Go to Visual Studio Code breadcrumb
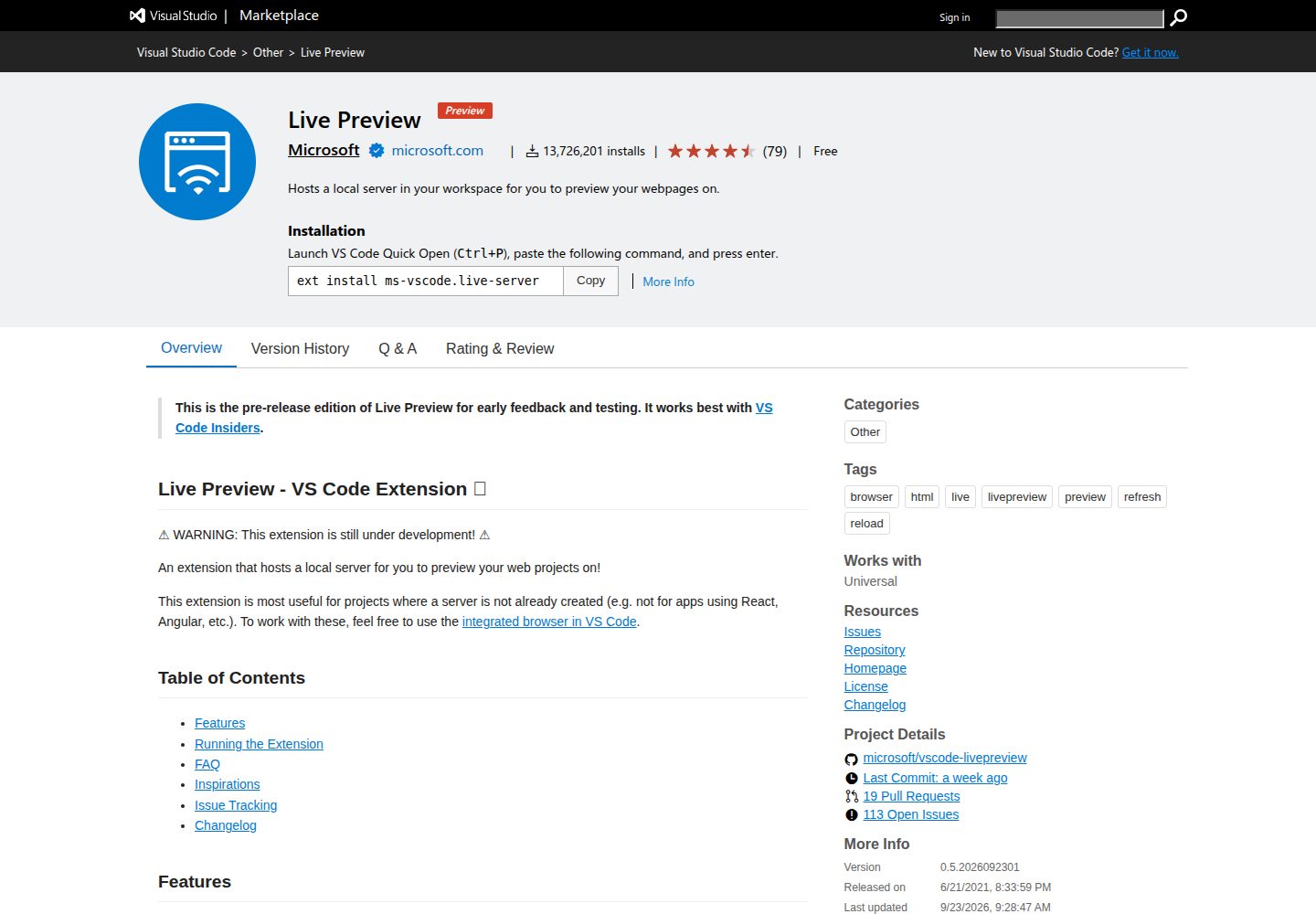 tap(186, 52)
